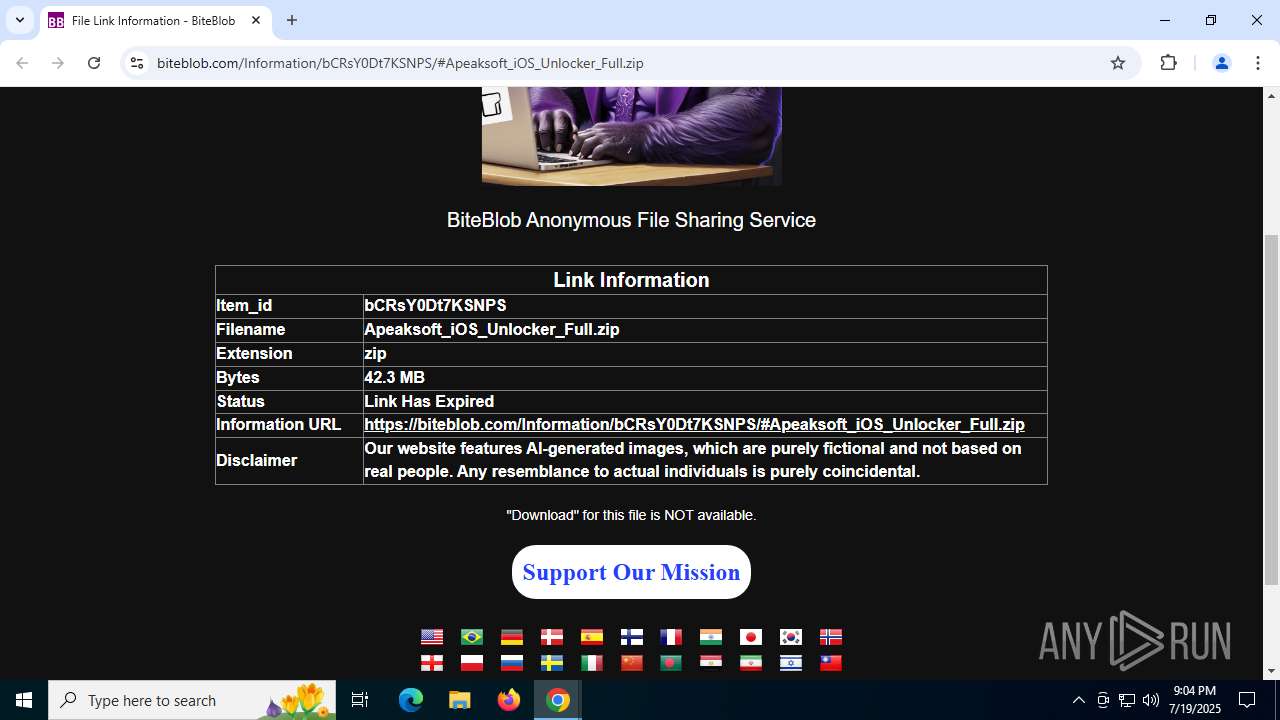
Task: Open the notification center icon
Action: pos(1247,700)
